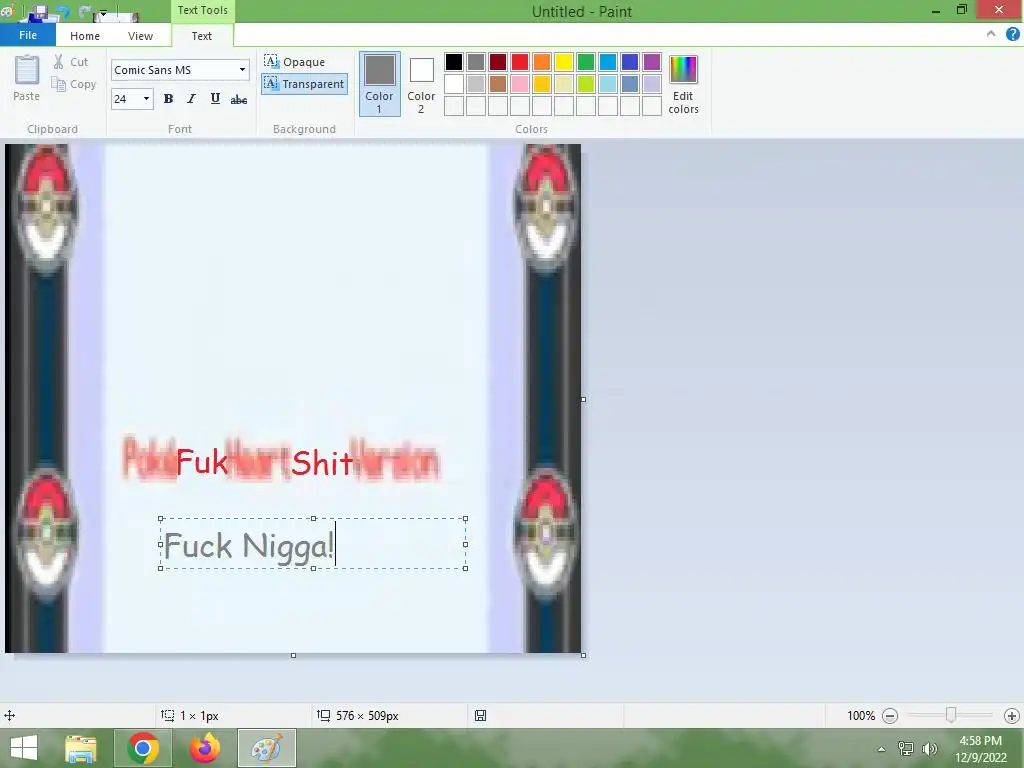This screenshot has height=768, width=1024.
Task: Click the zoom out minus button
Action: [x=889, y=716]
